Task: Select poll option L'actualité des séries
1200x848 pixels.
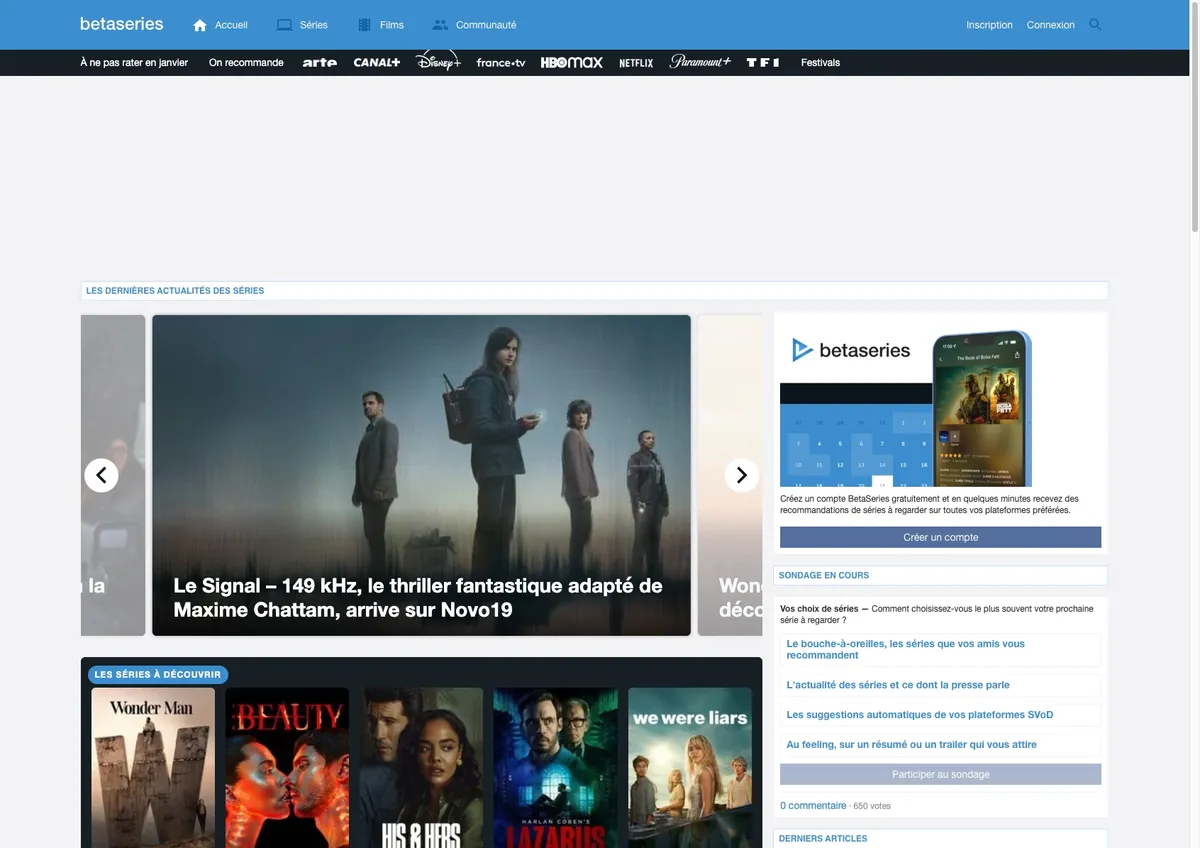Action: 940,685
